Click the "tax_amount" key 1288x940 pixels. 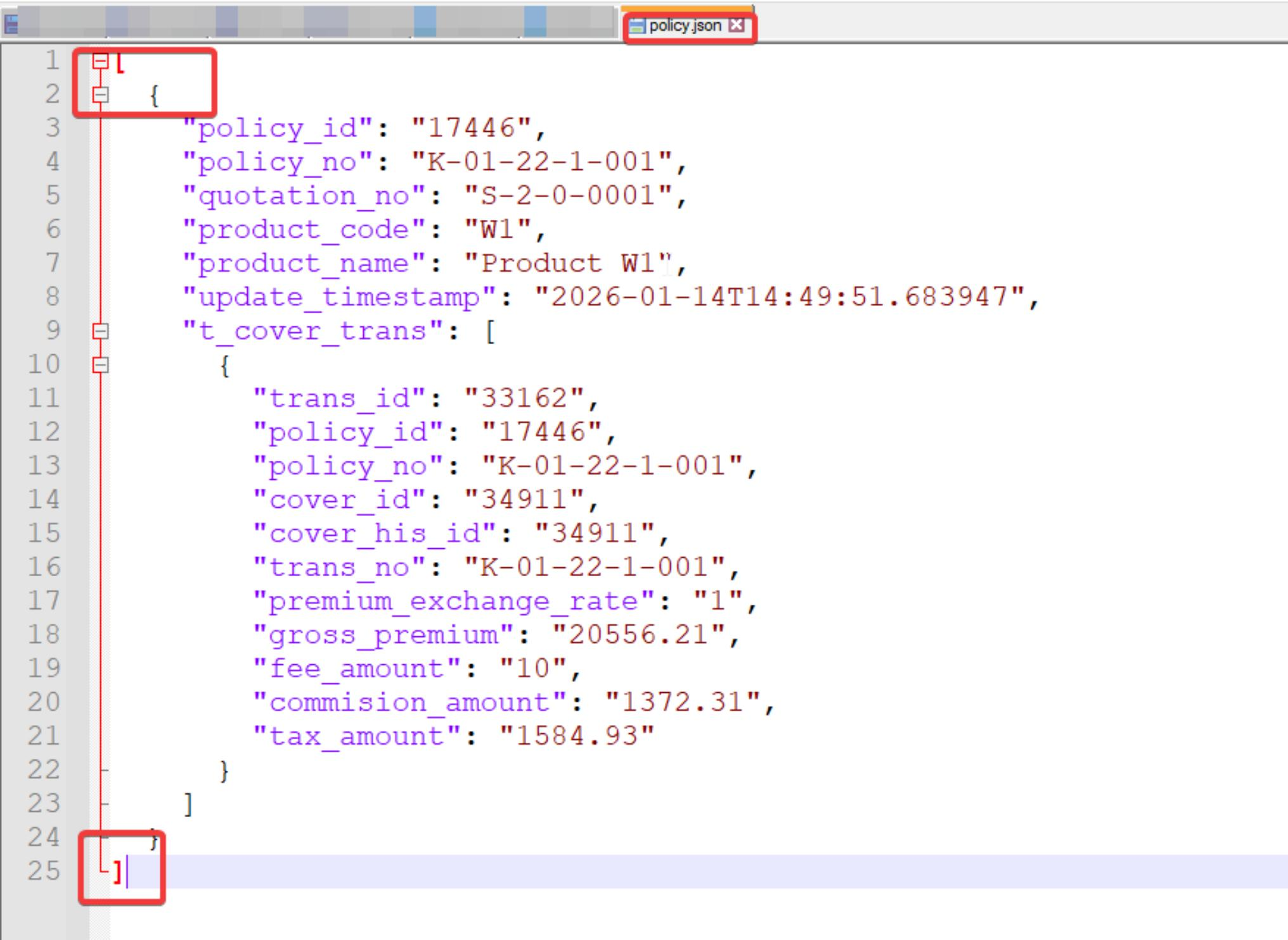(x=356, y=736)
